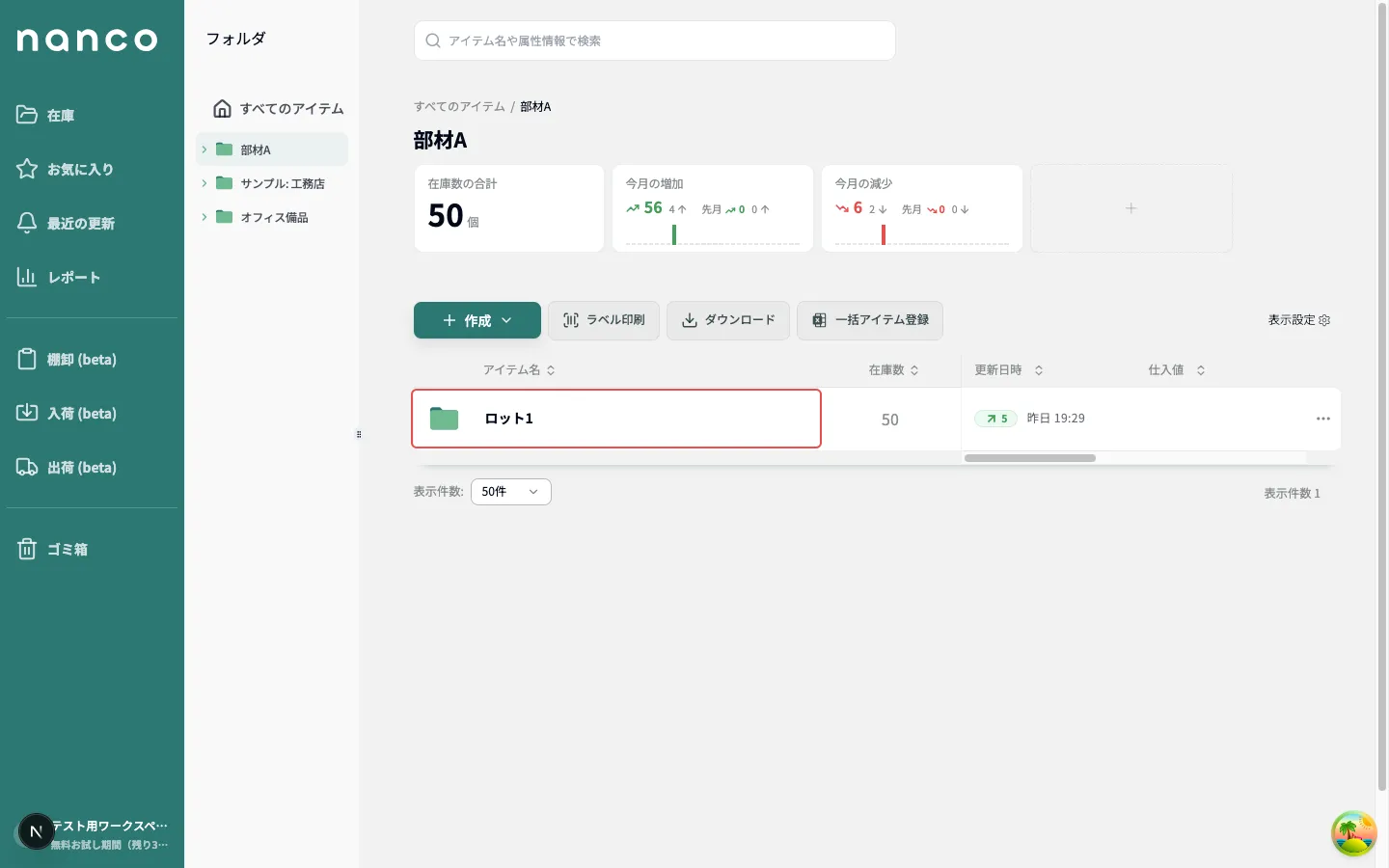Screen dimensions: 1389x868
Task: Open 最近の更新 recent updates
Action: pyautogui.click(x=92, y=224)
